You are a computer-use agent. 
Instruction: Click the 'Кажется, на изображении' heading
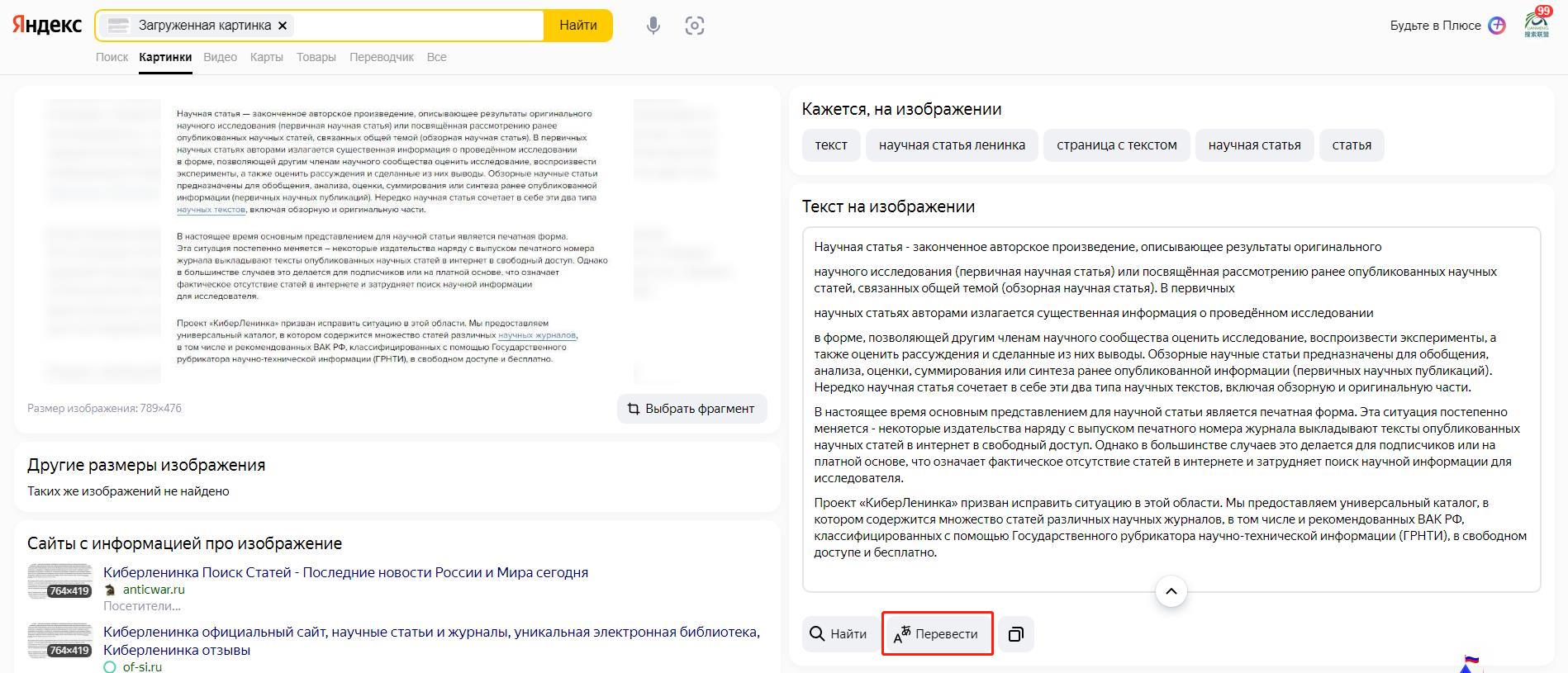click(901, 109)
